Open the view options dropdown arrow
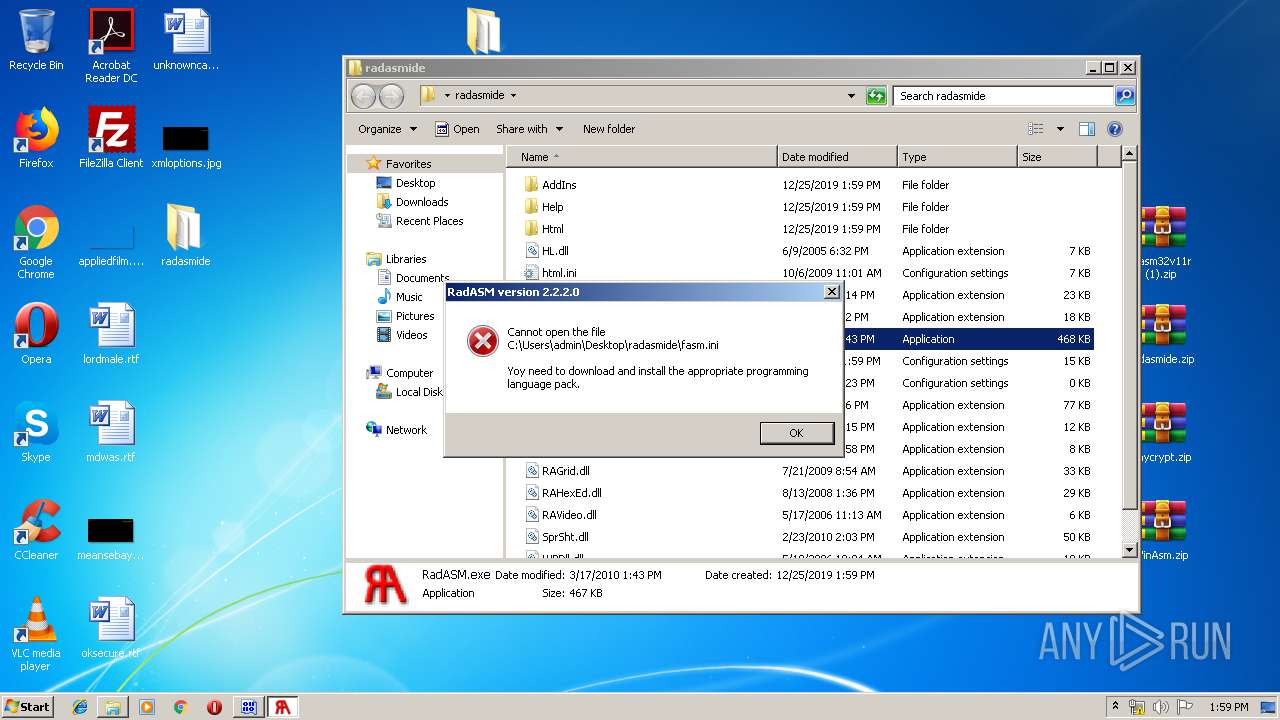The image size is (1280, 720). click(x=1060, y=129)
